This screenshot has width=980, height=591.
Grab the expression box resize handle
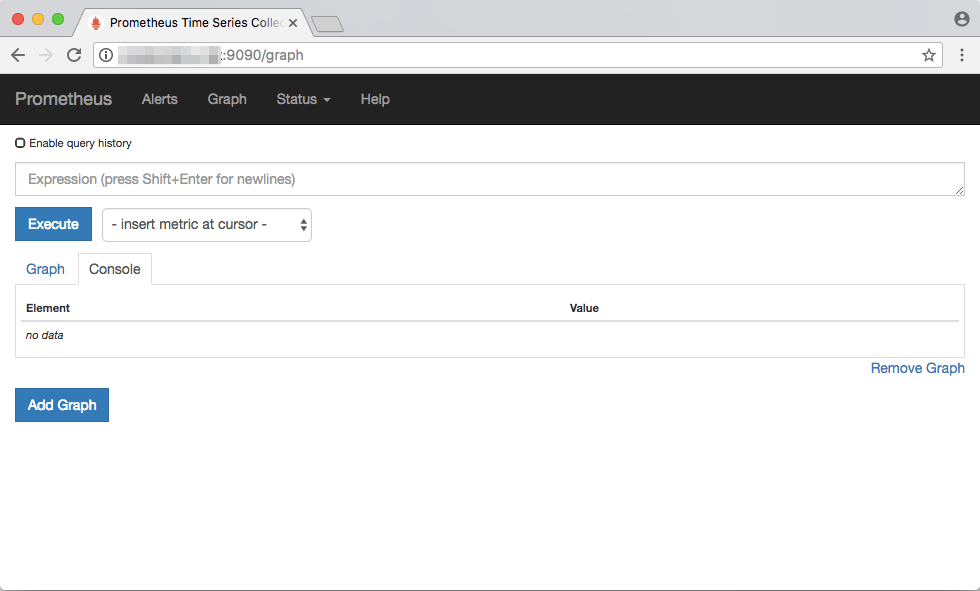(x=959, y=191)
